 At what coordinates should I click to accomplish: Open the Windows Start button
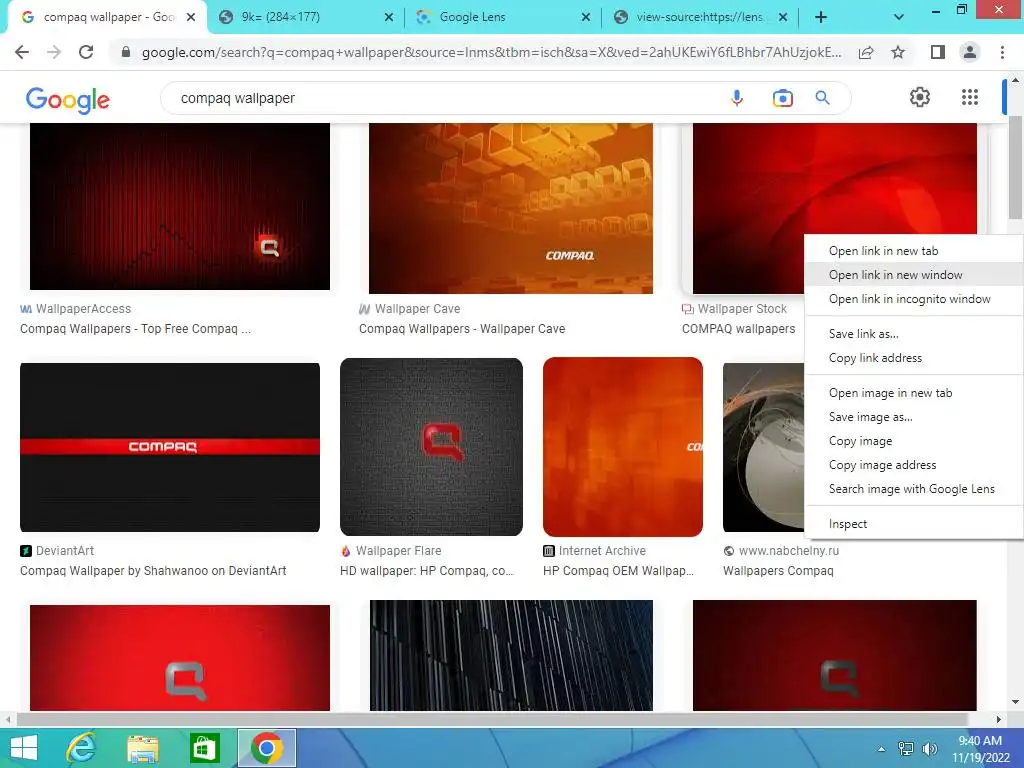24,748
